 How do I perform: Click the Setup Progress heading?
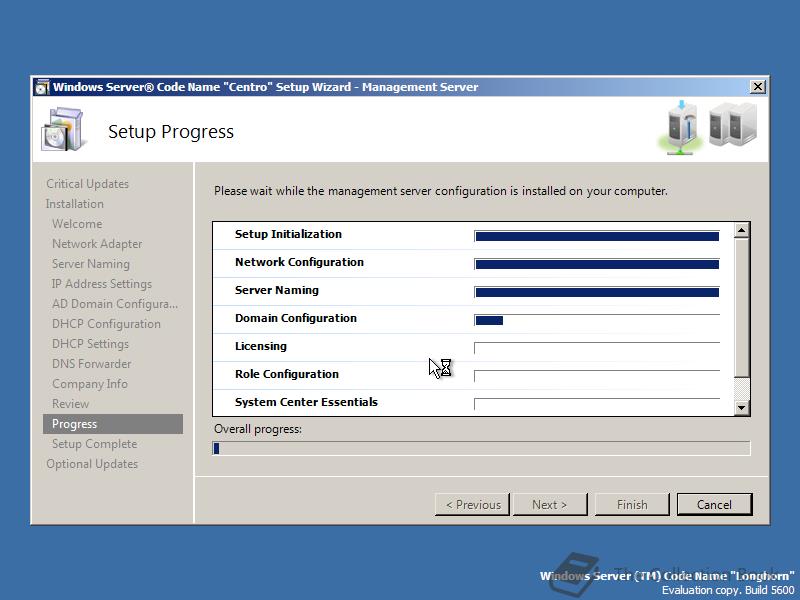coord(171,132)
